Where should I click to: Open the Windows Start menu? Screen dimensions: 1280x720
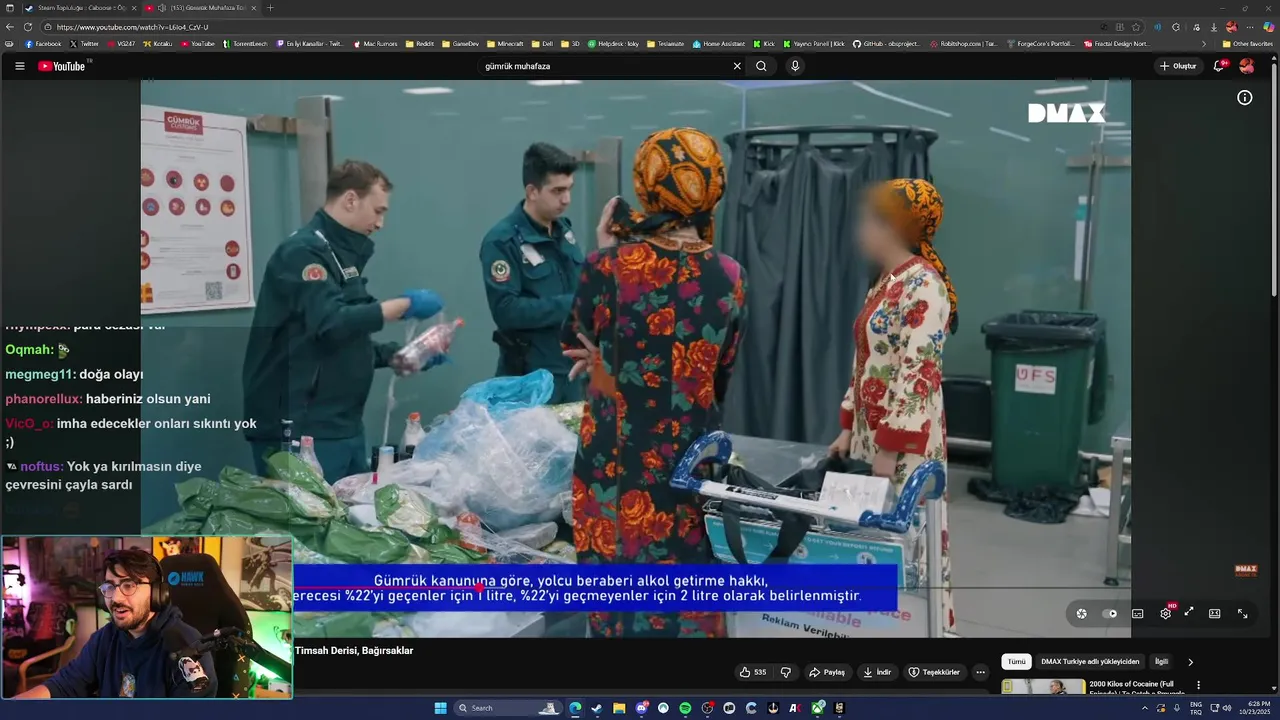(x=440, y=708)
